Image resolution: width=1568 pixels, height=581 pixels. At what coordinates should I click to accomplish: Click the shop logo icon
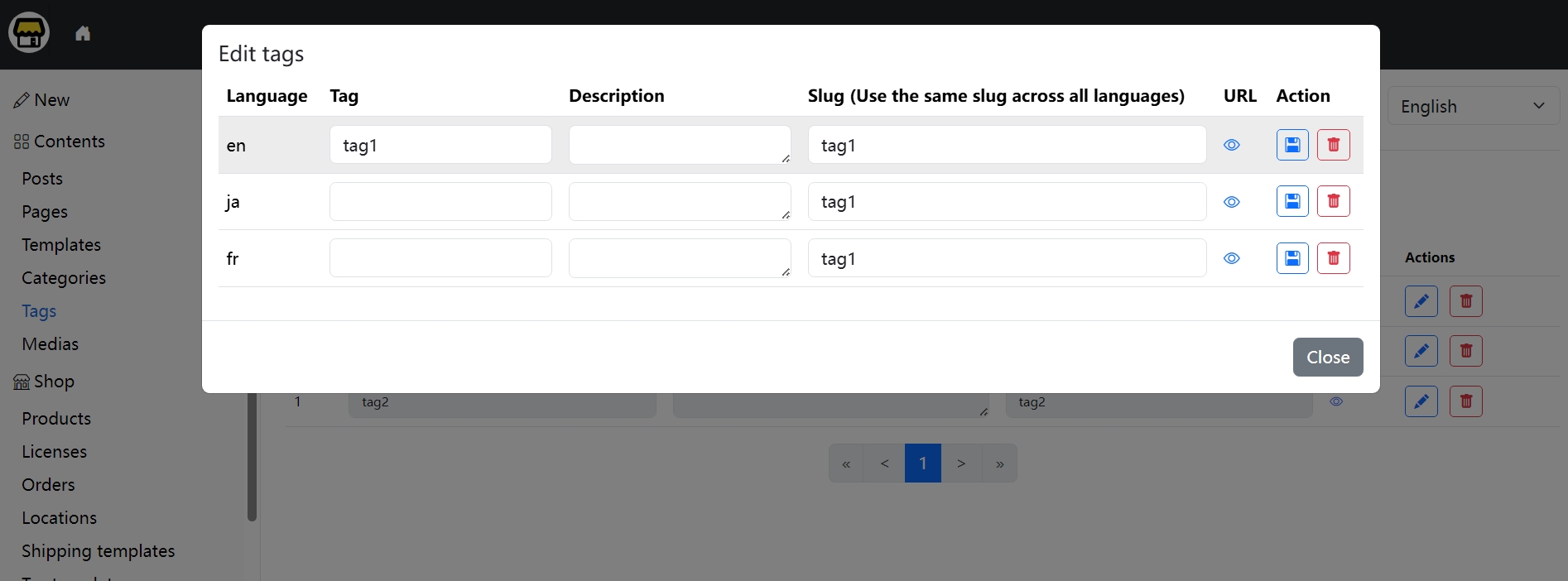click(x=29, y=33)
